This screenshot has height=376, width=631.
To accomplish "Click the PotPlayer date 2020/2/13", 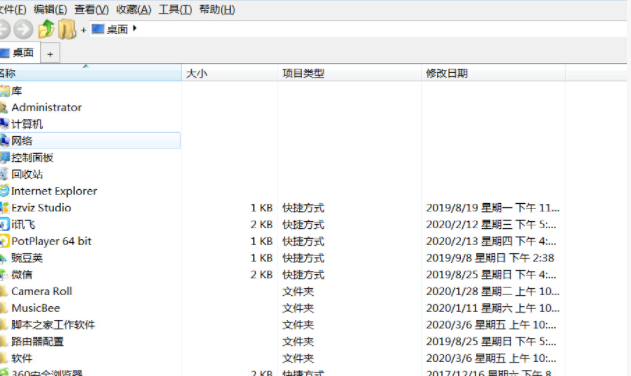I will click(x=491, y=241).
